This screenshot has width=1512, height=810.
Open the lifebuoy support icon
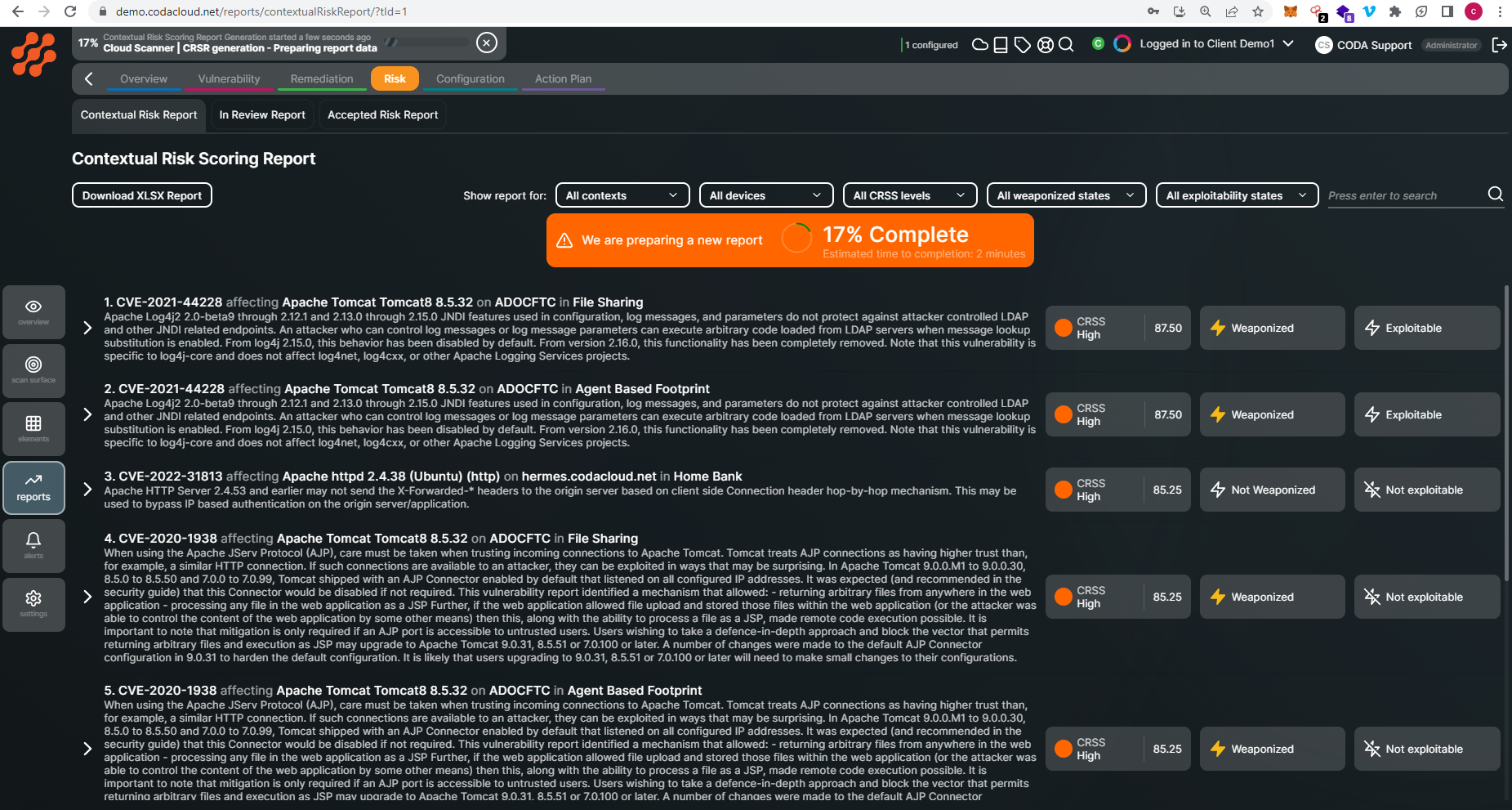coord(1045,44)
